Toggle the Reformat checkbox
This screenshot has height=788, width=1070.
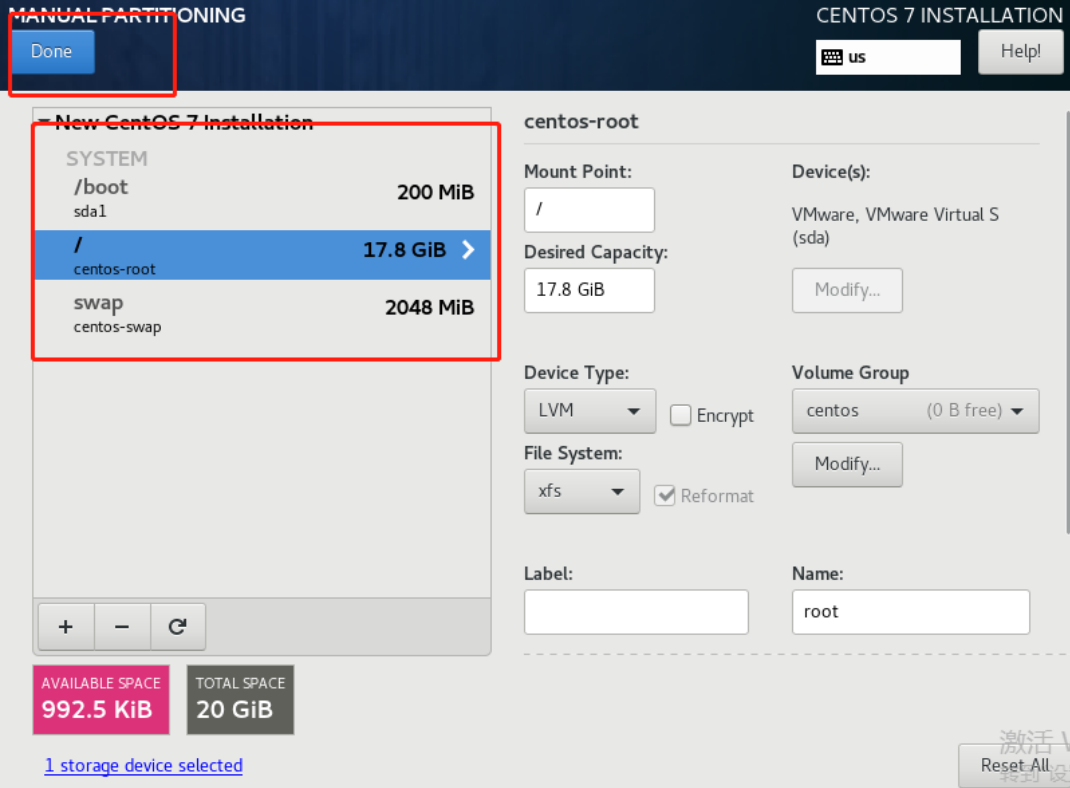[665, 495]
